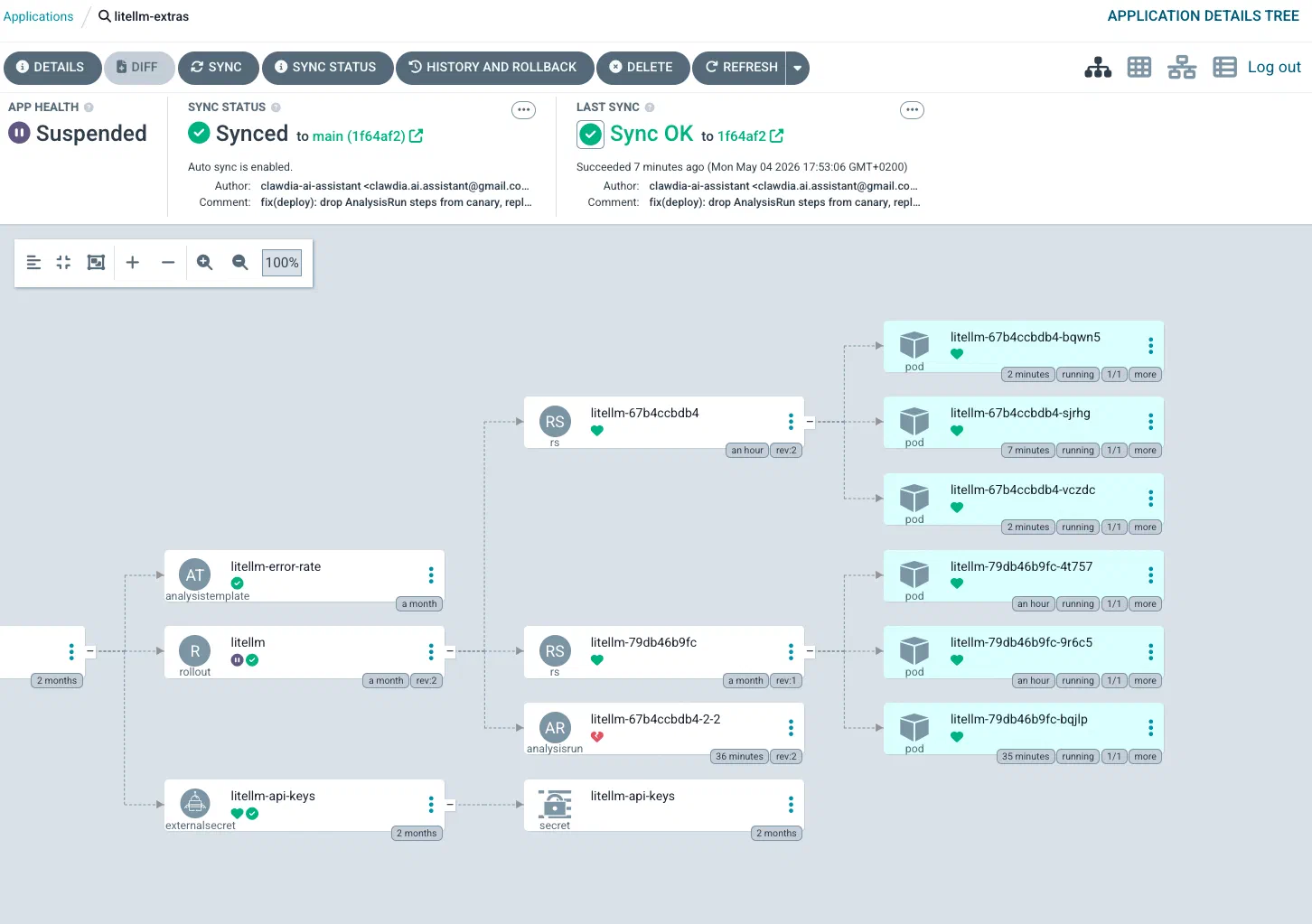Click the zoom out magnifier icon
Image resolution: width=1312 pixels, height=924 pixels.
tap(239, 262)
